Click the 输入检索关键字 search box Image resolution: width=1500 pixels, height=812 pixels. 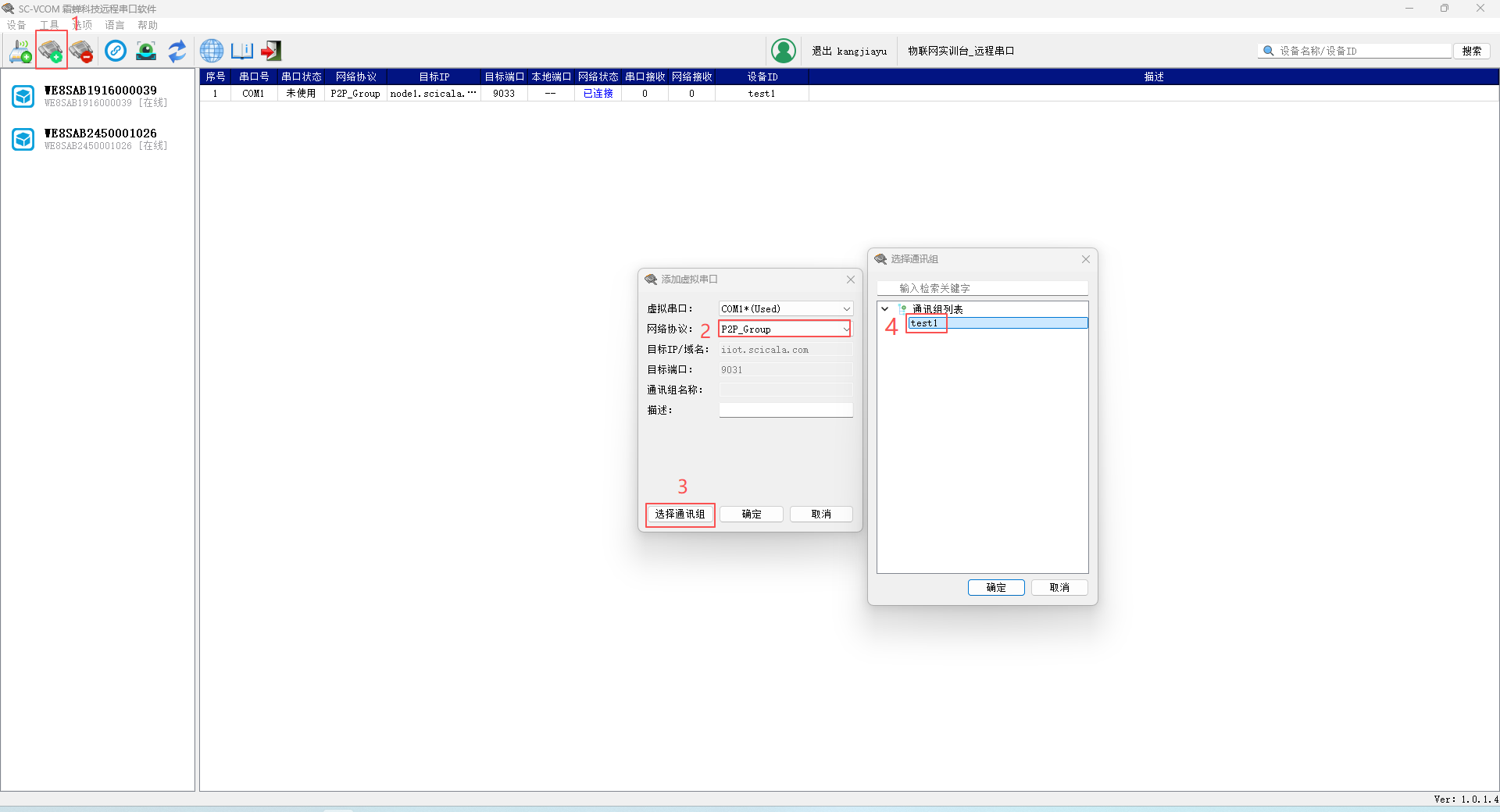pos(982,289)
